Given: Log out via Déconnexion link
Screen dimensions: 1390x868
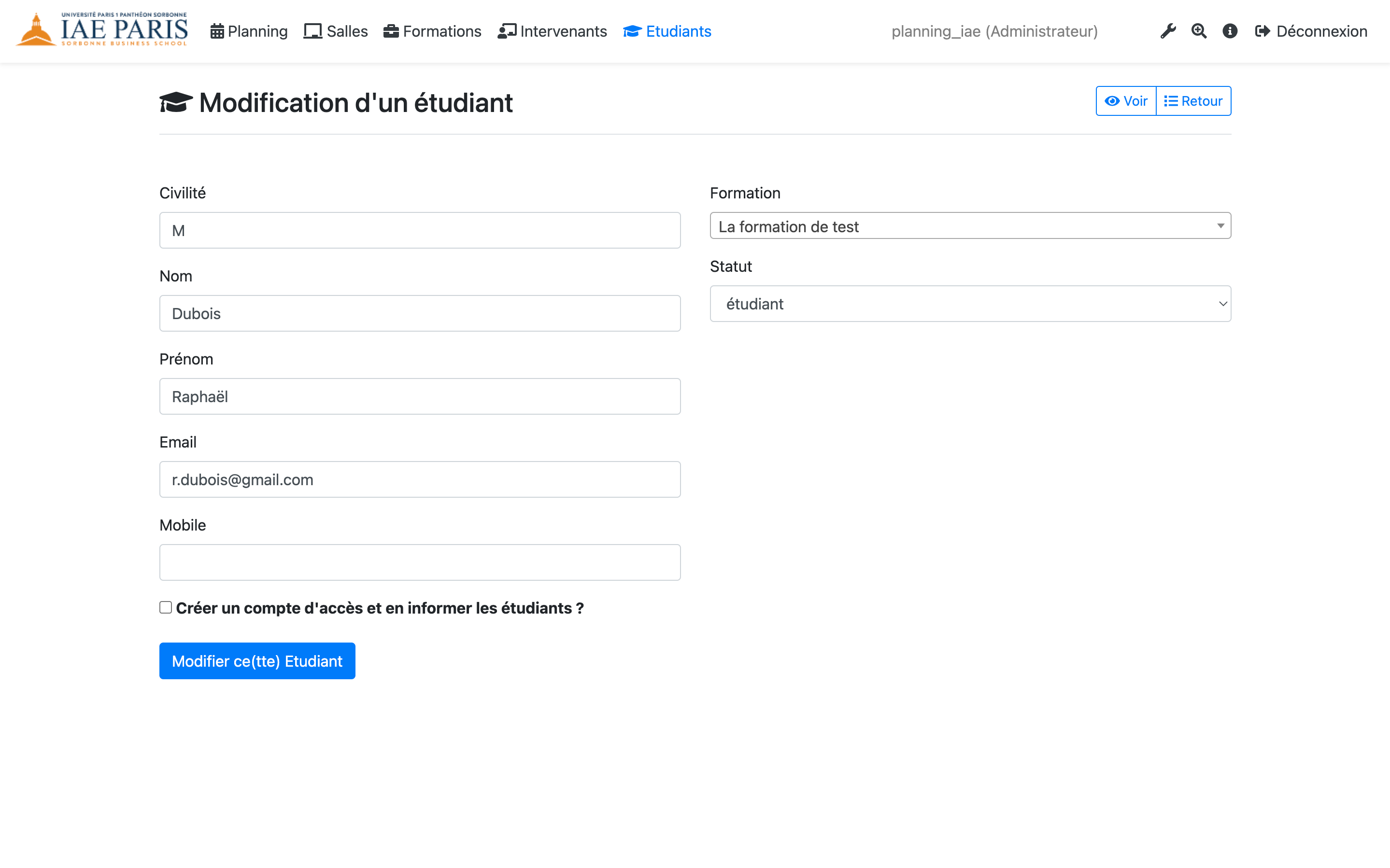Looking at the screenshot, I should pyautogui.click(x=1311, y=31).
